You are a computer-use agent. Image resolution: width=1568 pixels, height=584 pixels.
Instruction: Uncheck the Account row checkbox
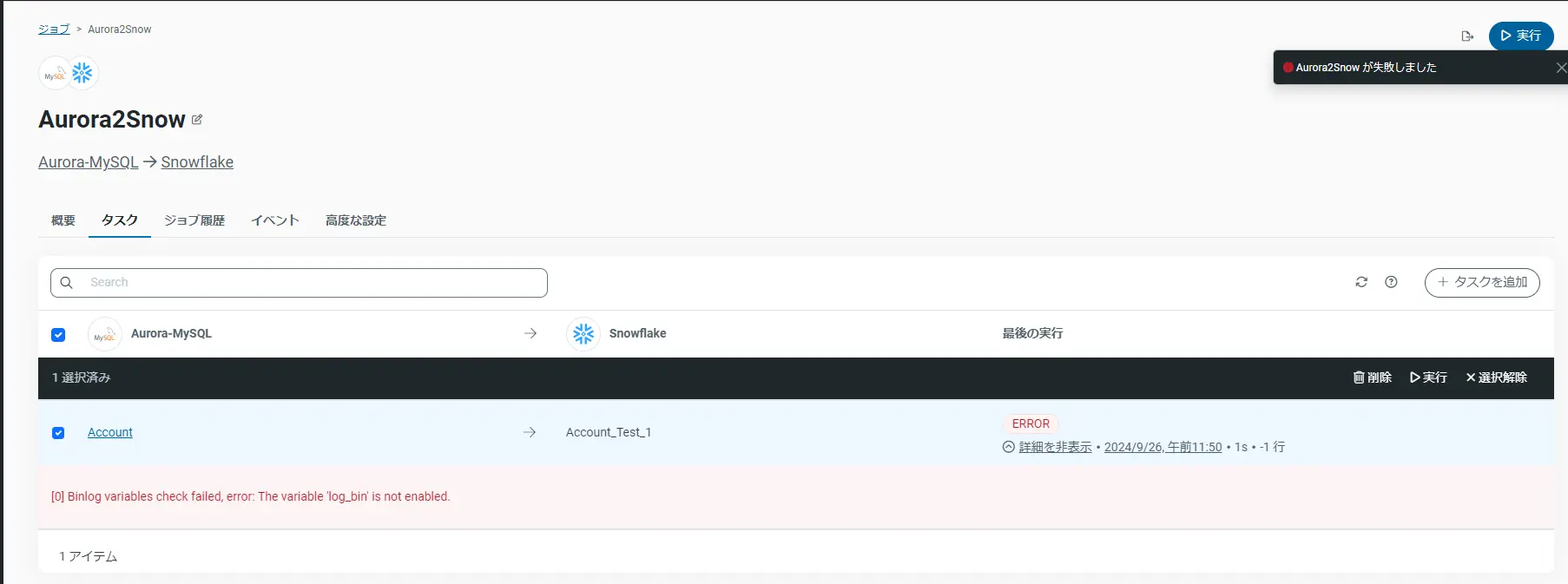click(58, 433)
